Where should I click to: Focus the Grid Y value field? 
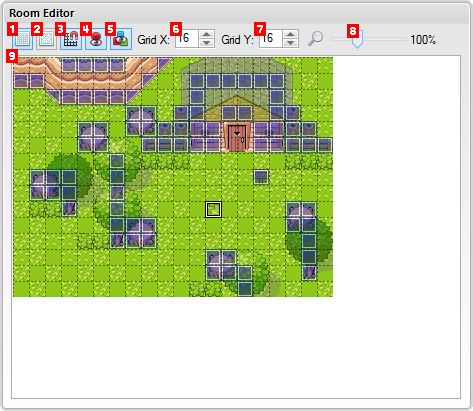pyautogui.click(x=271, y=39)
